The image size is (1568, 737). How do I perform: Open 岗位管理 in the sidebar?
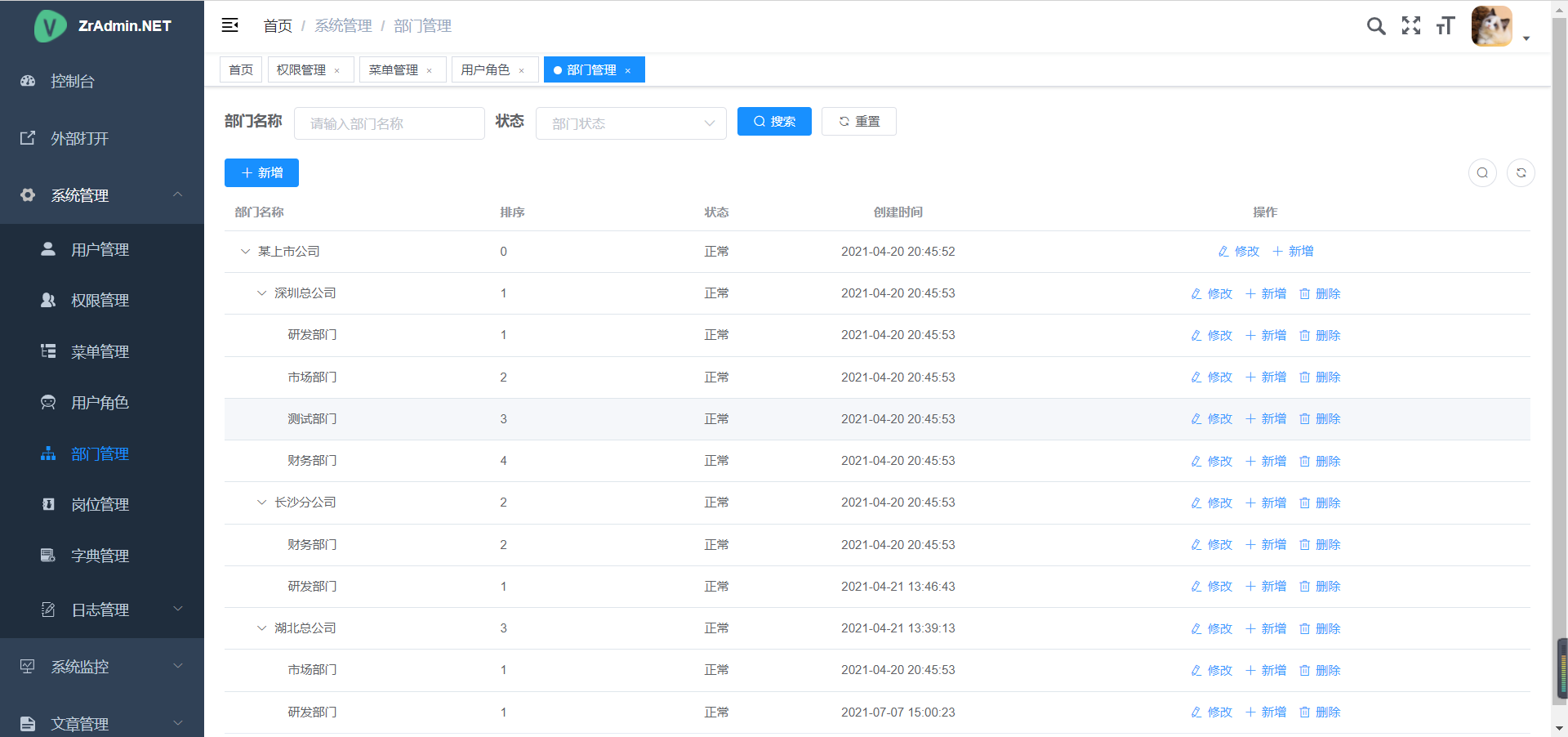pyautogui.click(x=100, y=505)
